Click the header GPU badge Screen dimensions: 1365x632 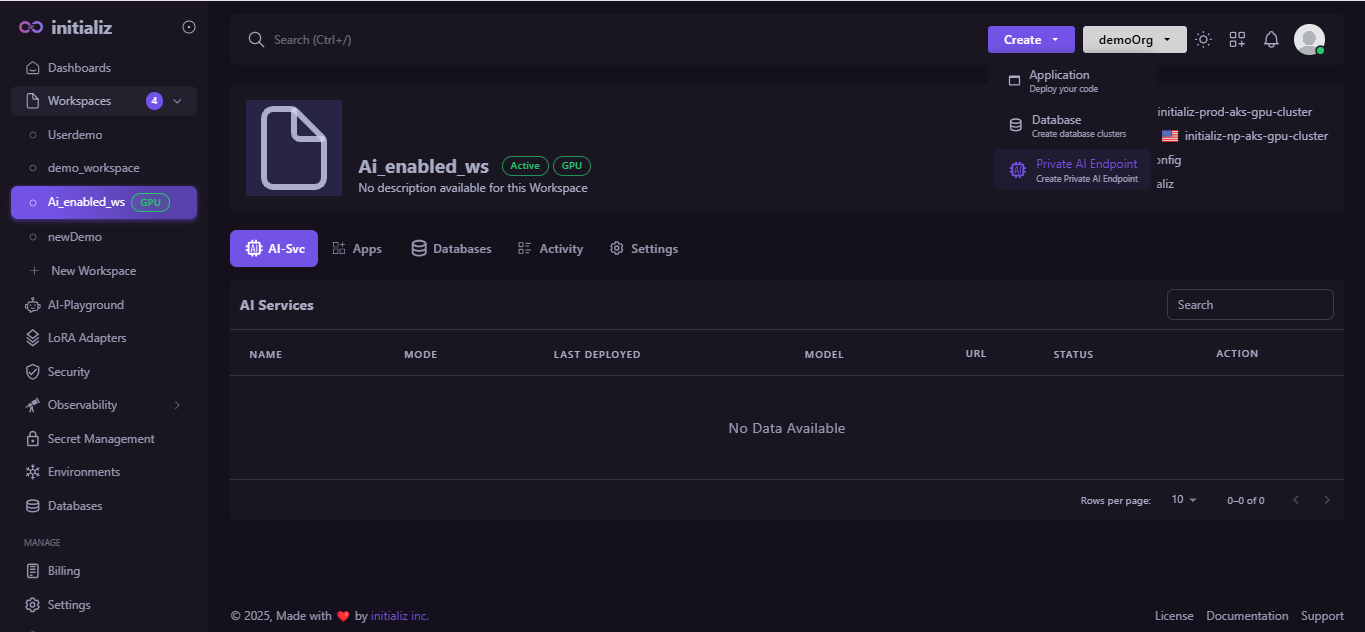click(x=572, y=166)
